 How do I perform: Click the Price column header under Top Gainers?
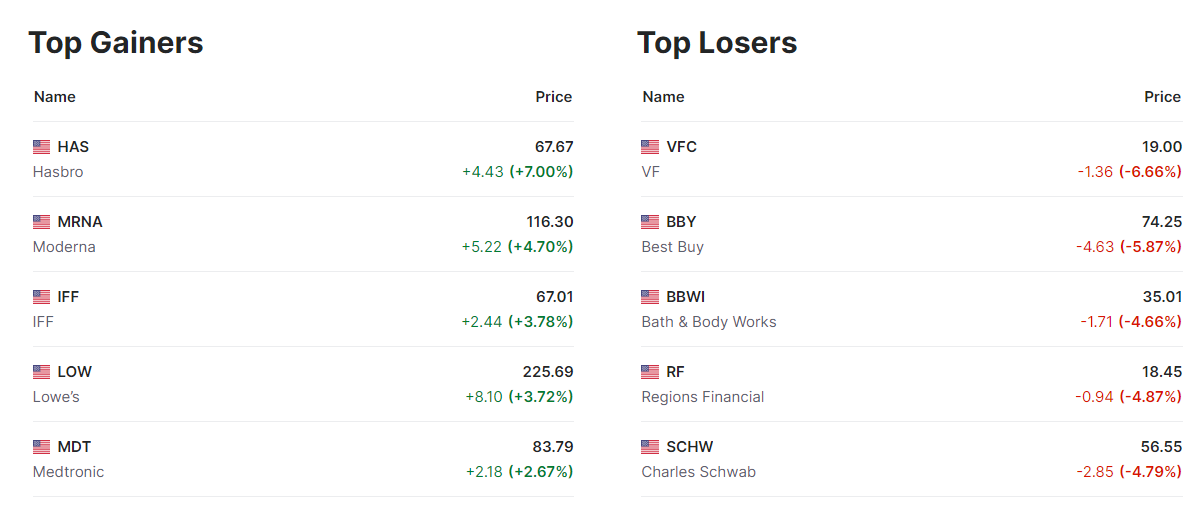point(553,97)
